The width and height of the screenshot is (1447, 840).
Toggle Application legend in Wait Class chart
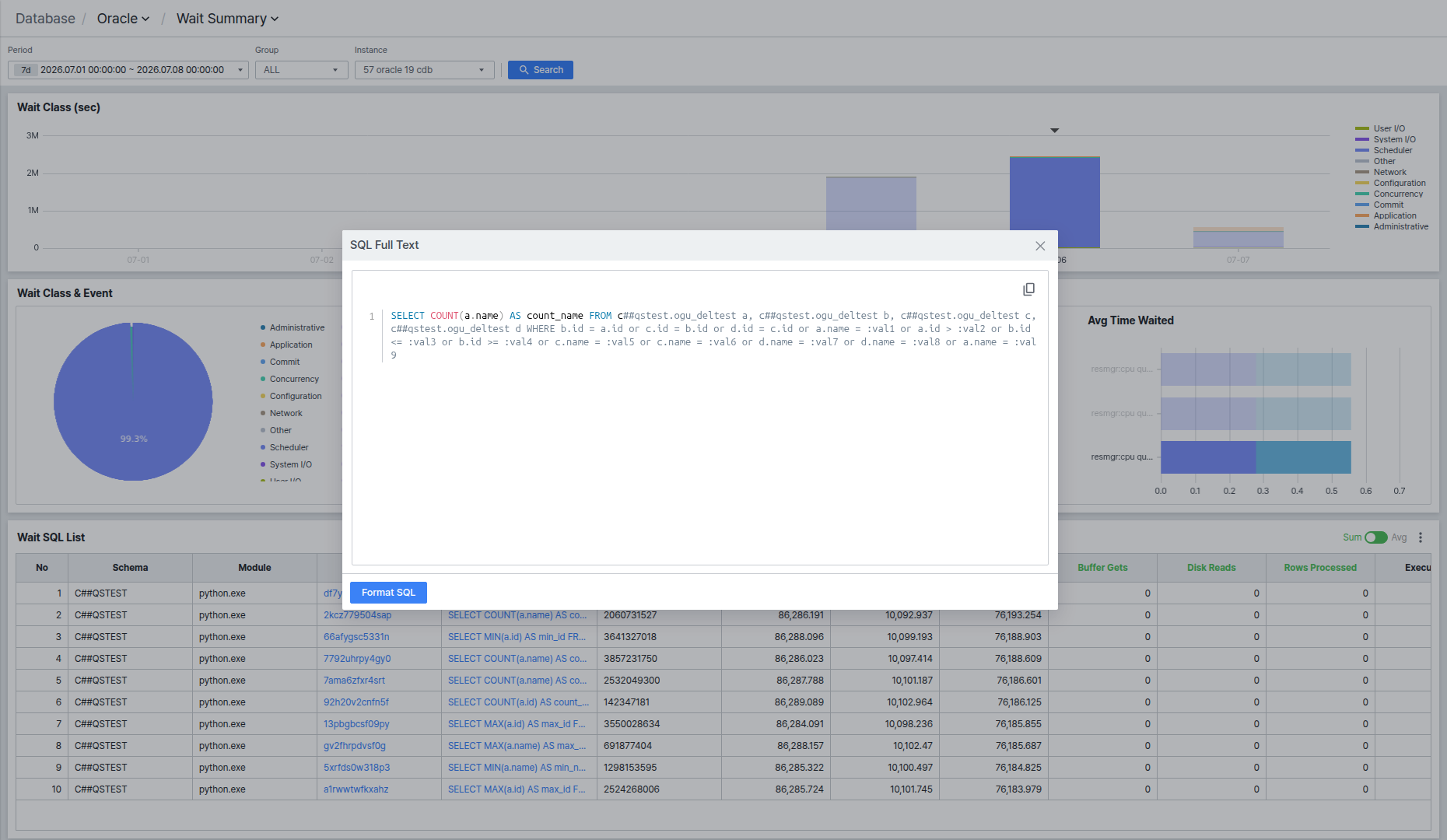click(x=1386, y=215)
